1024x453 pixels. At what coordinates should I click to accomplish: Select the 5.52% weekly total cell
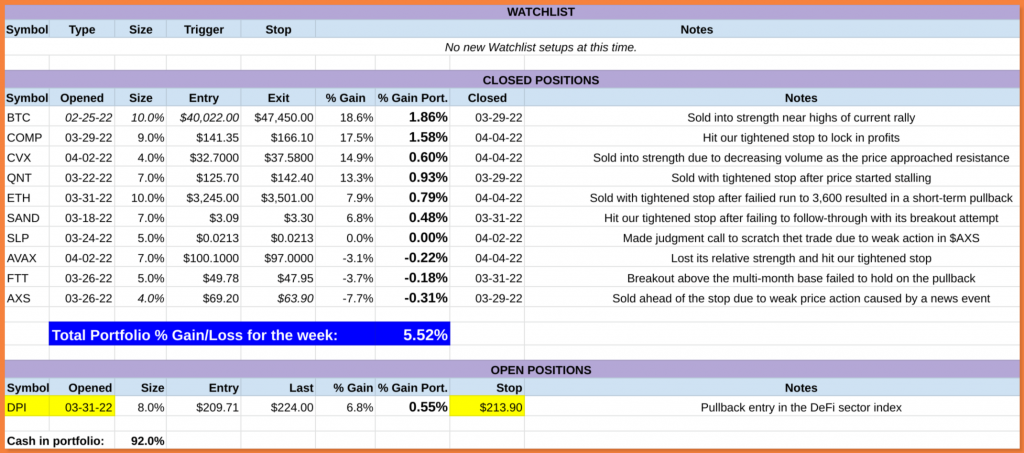426,336
